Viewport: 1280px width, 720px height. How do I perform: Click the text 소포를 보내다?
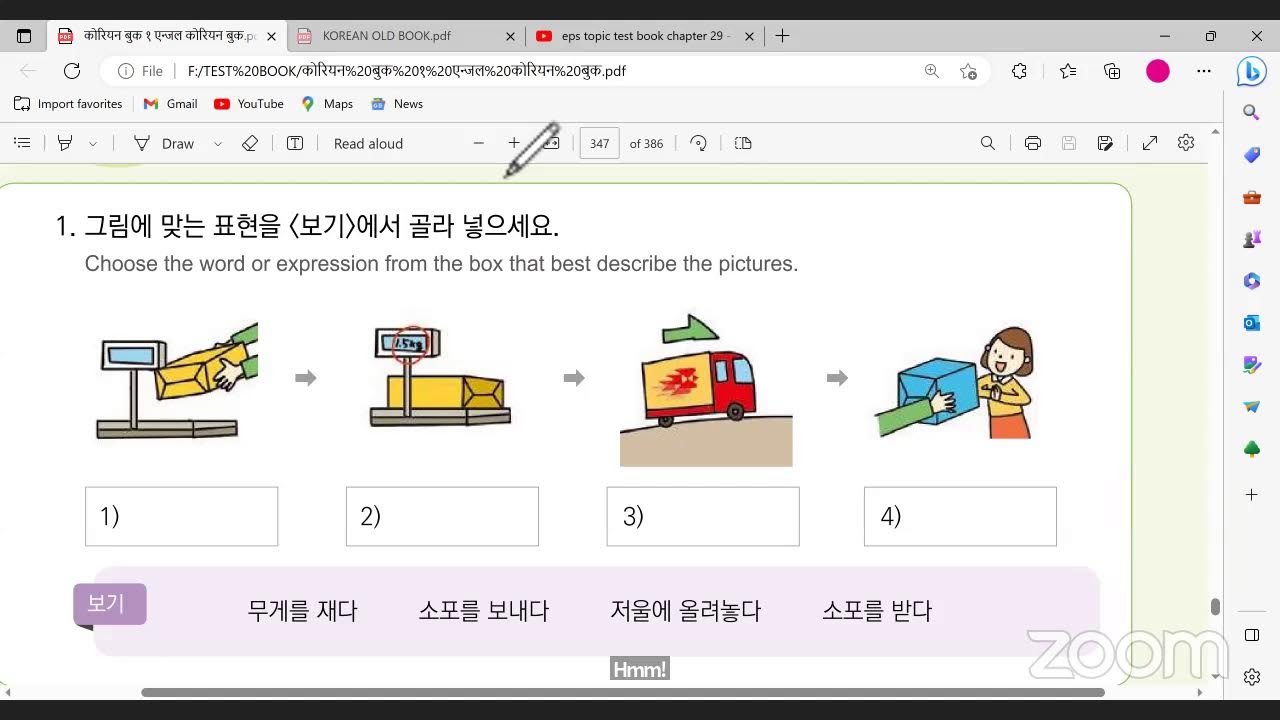point(483,611)
